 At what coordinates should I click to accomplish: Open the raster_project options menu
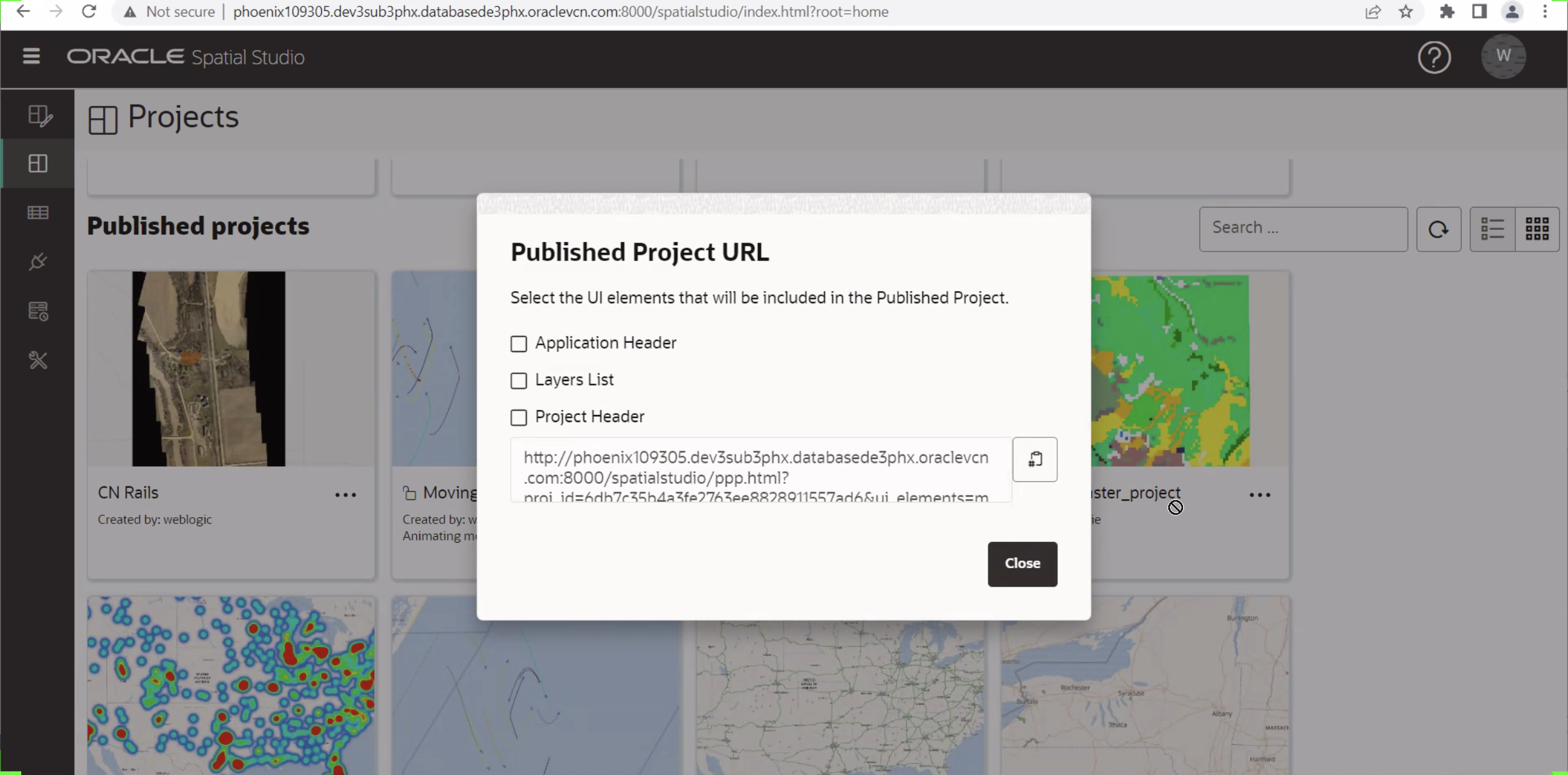[1260, 495]
